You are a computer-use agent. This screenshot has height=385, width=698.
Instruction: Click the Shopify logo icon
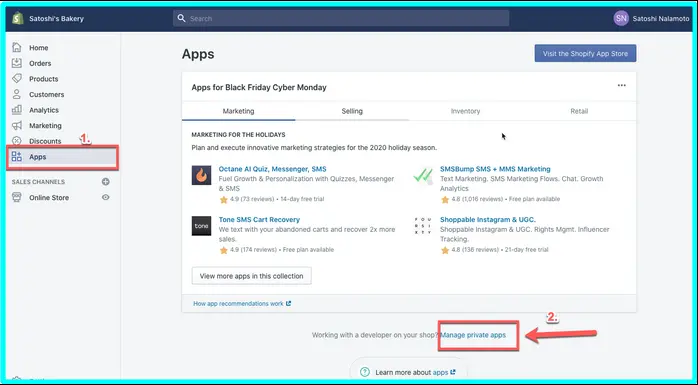point(18,18)
